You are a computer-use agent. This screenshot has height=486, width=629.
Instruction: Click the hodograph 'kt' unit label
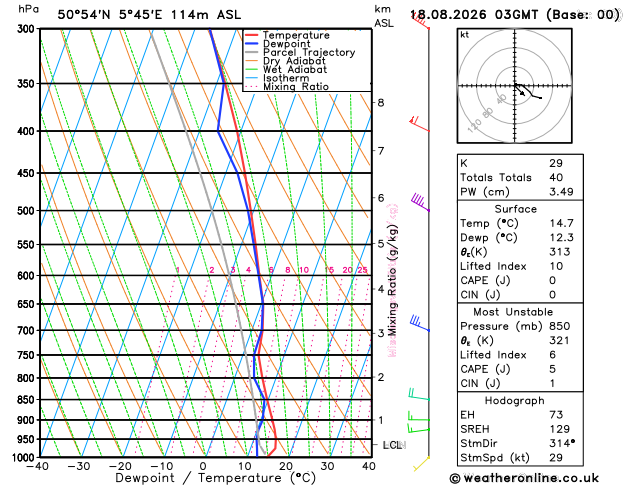pyautogui.click(x=465, y=35)
